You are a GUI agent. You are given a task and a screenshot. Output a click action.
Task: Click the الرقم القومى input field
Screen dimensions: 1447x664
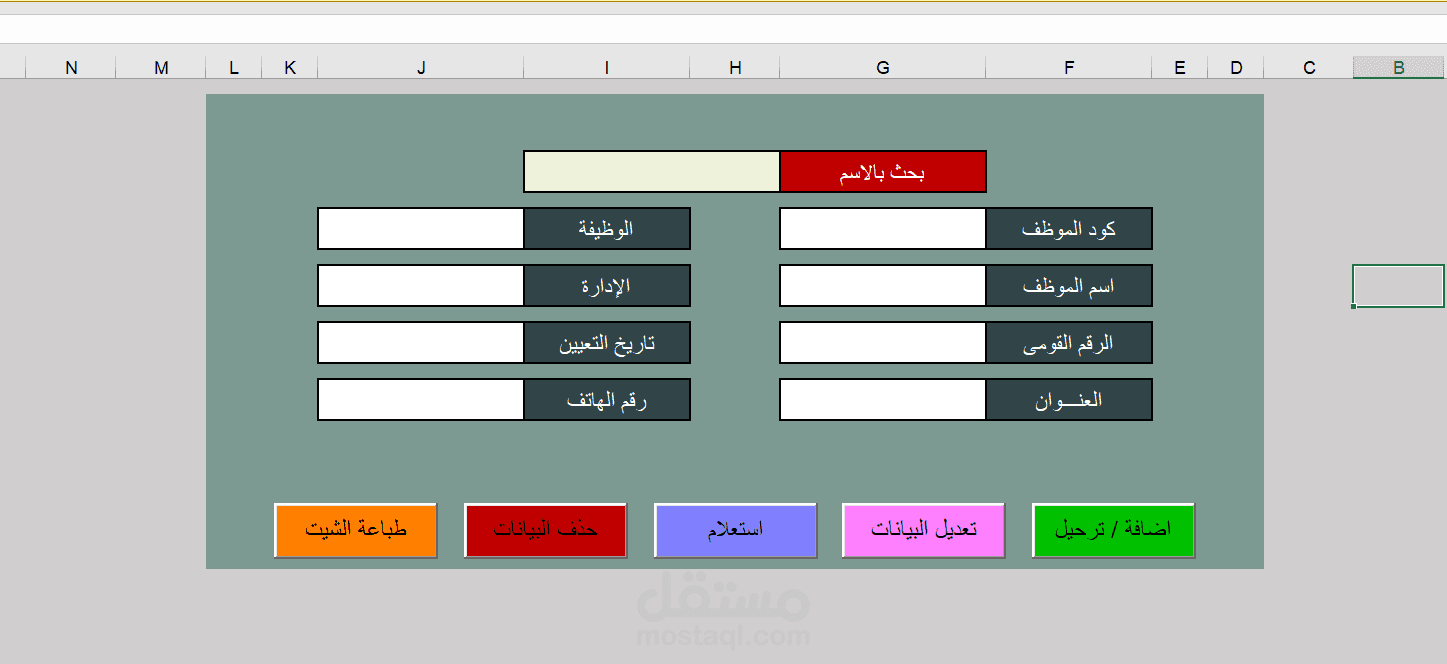click(x=882, y=343)
